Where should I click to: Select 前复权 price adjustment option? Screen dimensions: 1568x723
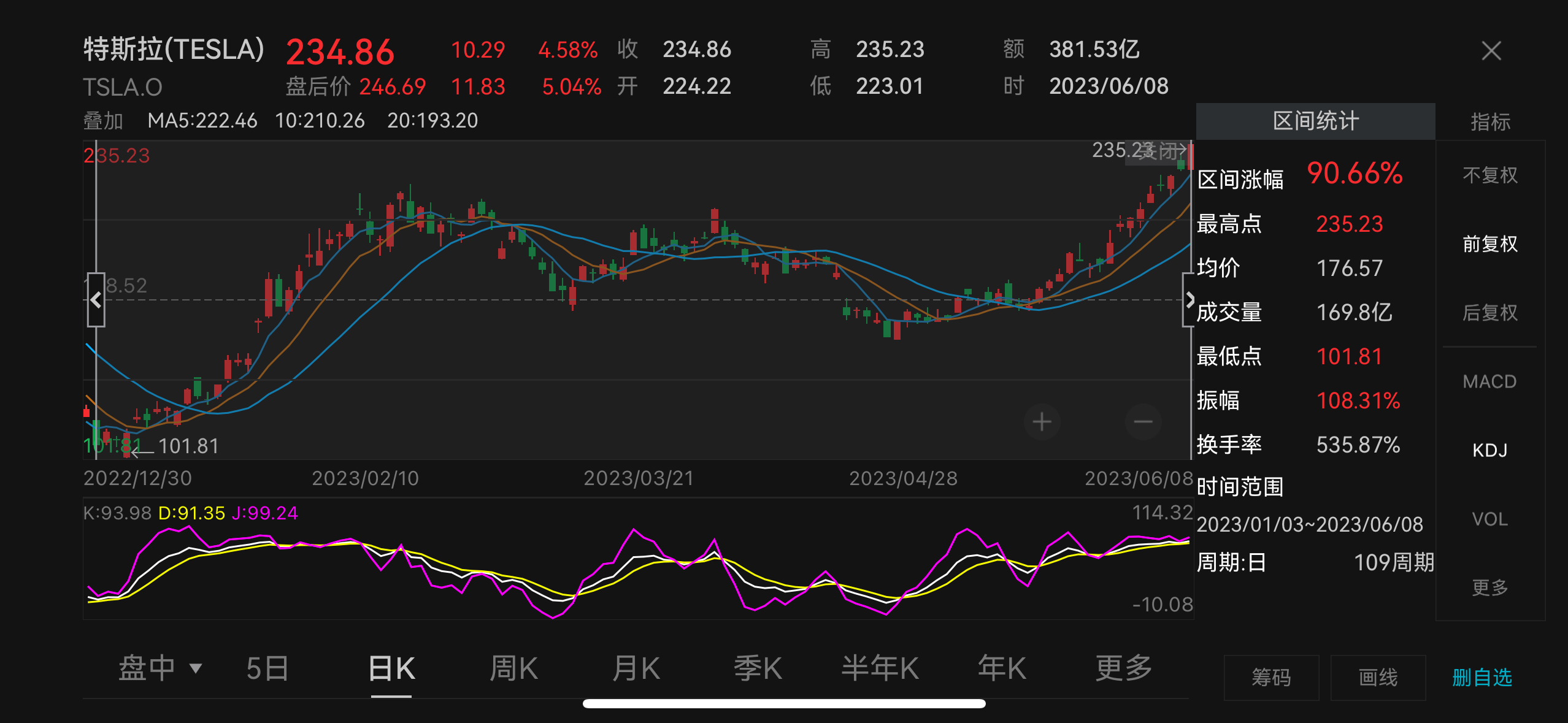tap(1490, 244)
